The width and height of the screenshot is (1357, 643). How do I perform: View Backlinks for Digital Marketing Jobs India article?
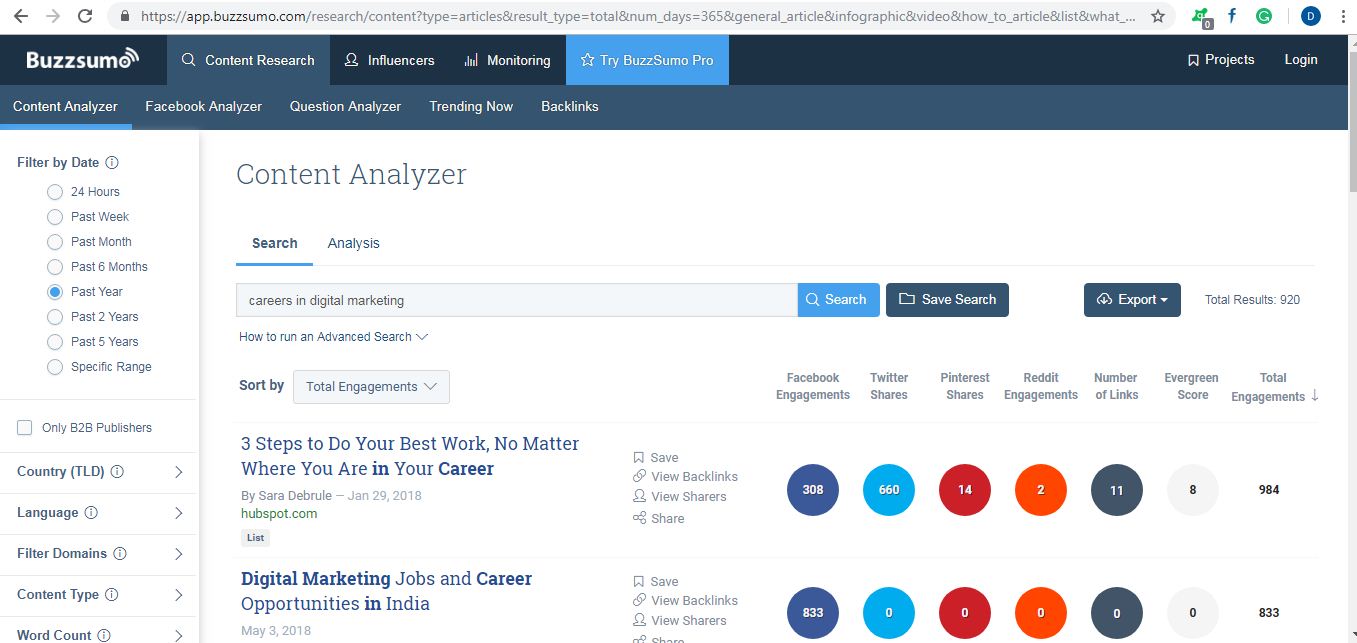[685, 600]
